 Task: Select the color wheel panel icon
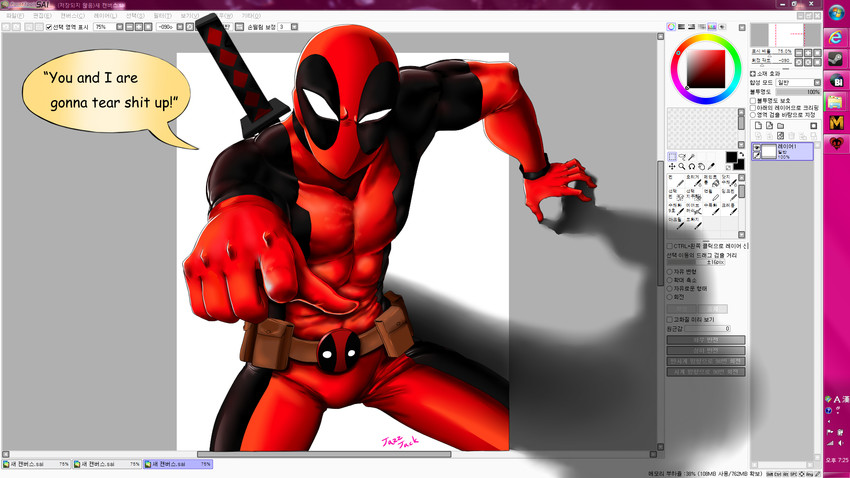pyautogui.click(x=671, y=27)
